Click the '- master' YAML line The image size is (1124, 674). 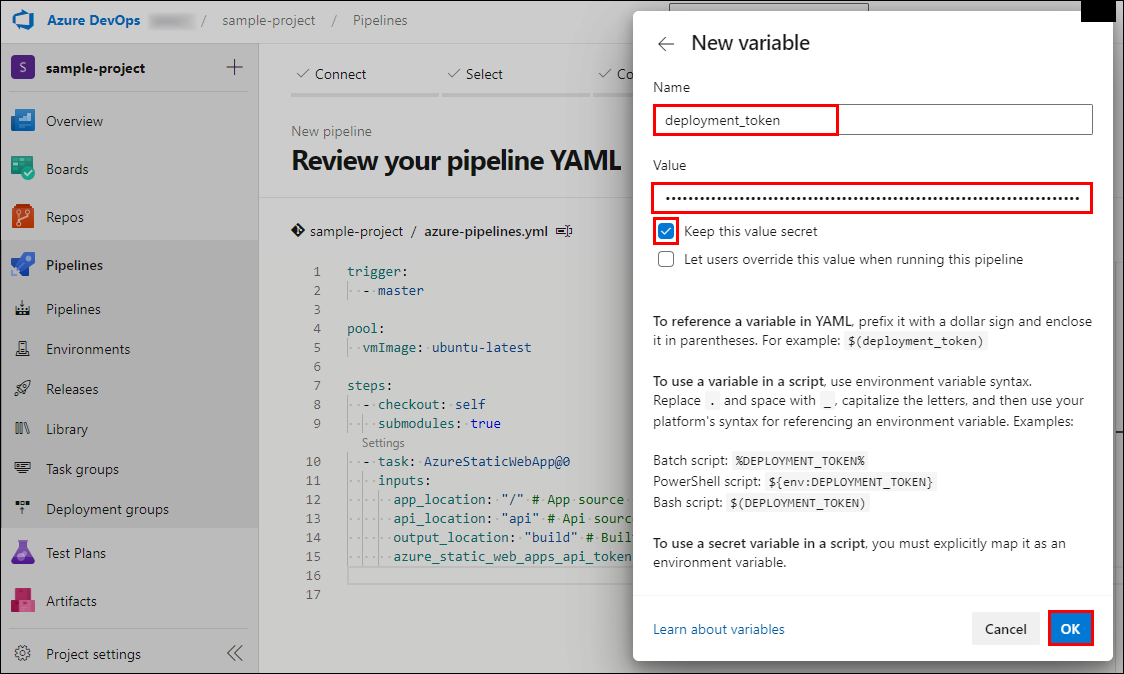point(394,290)
